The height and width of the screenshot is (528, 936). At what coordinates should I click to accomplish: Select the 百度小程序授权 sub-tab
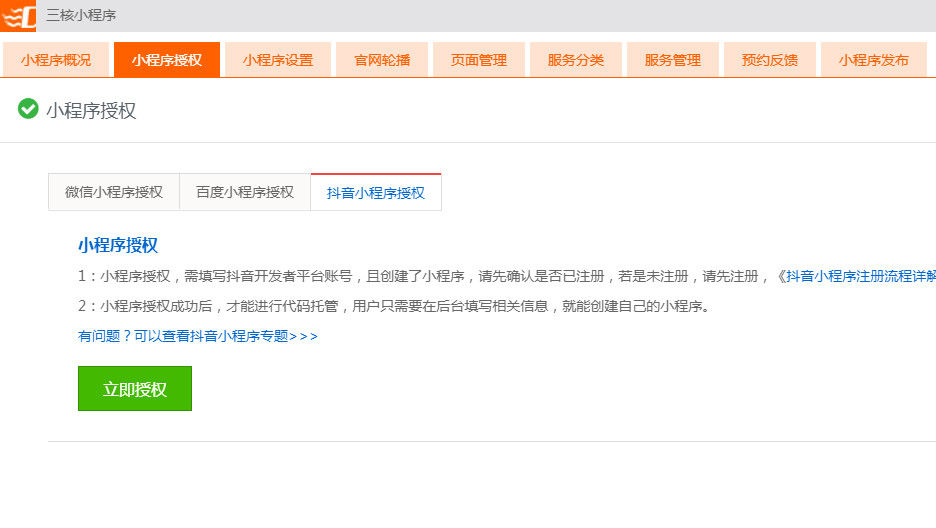pyautogui.click(x=245, y=192)
